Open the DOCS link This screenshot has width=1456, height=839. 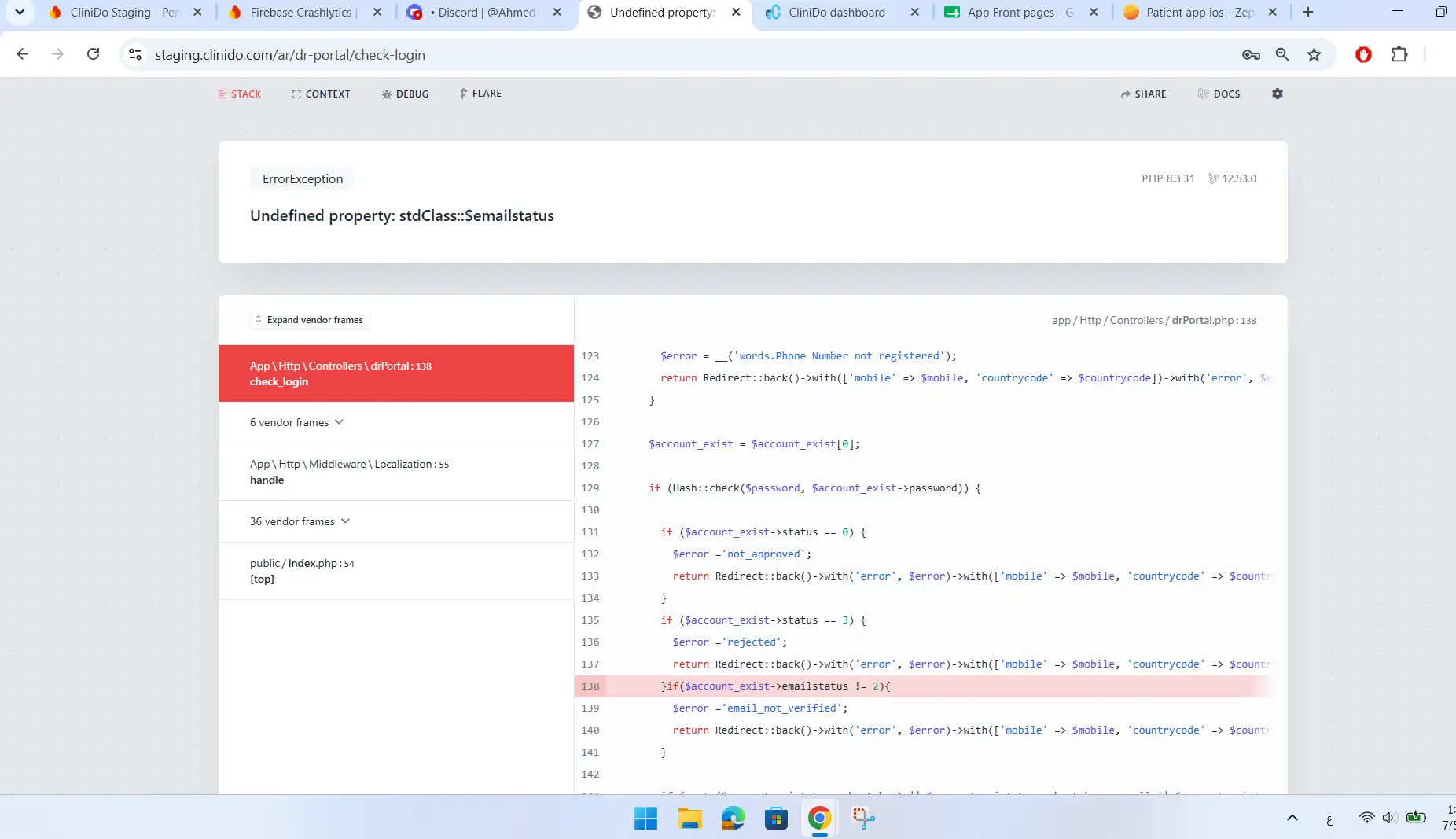(1219, 94)
